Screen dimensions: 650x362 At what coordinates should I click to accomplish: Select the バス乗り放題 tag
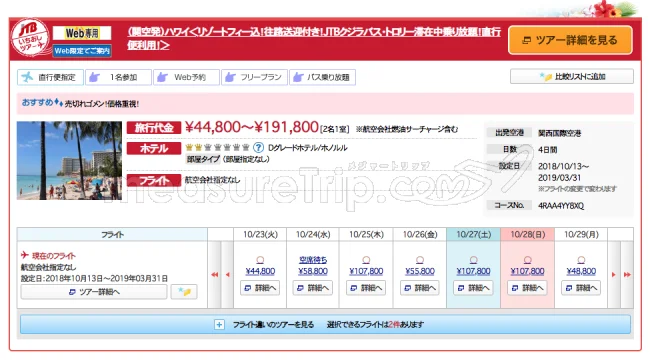click(x=323, y=77)
